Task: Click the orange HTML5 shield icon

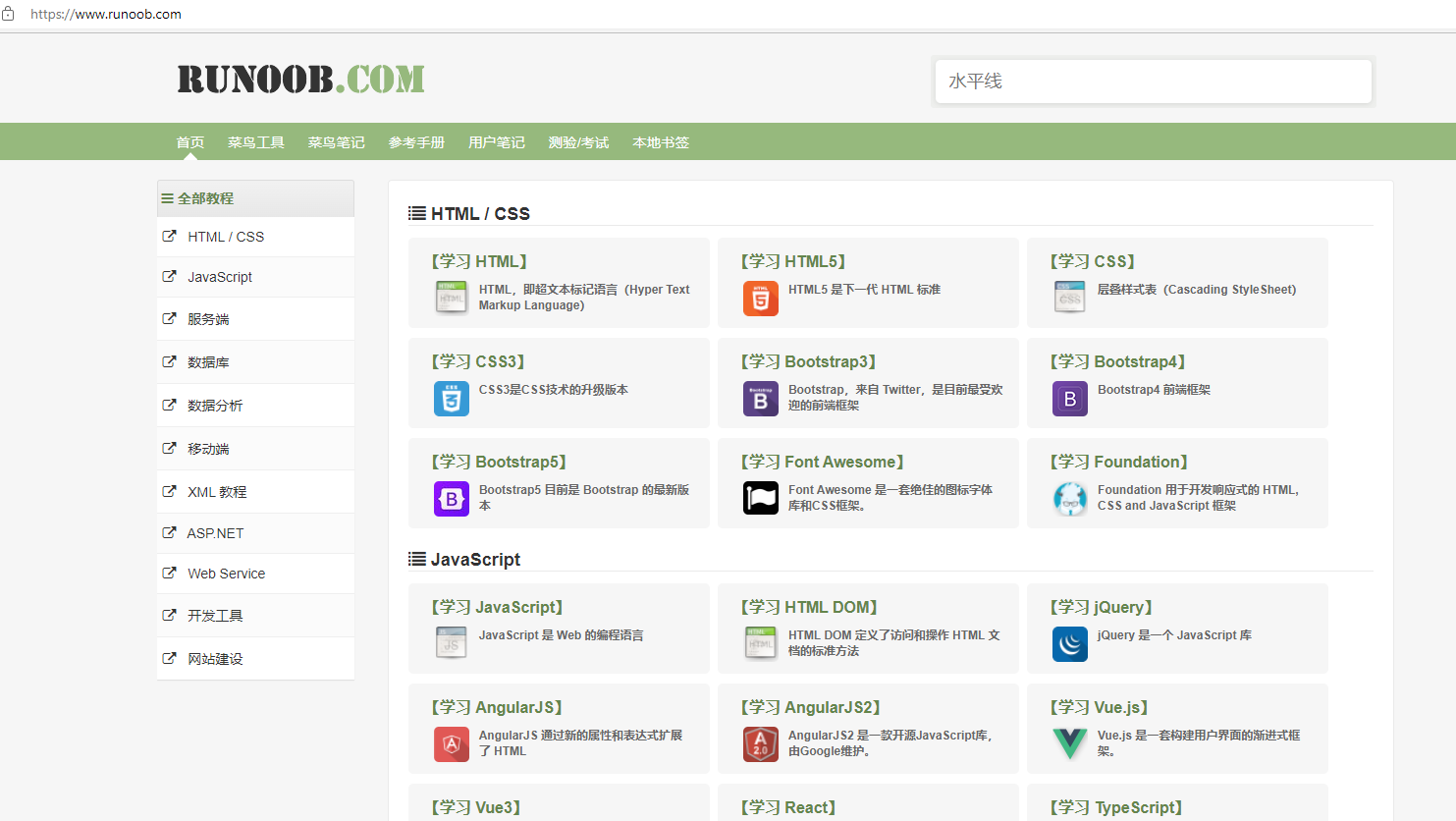Action: pyautogui.click(x=761, y=298)
